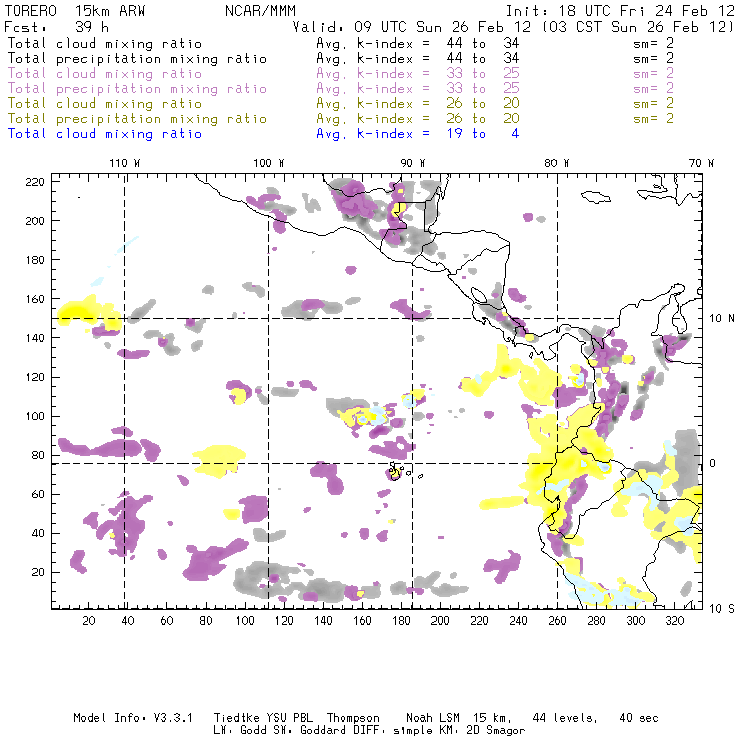Click '320' on the horizontal axis
This screenshot has height=740, width=740.
(674, 621)
